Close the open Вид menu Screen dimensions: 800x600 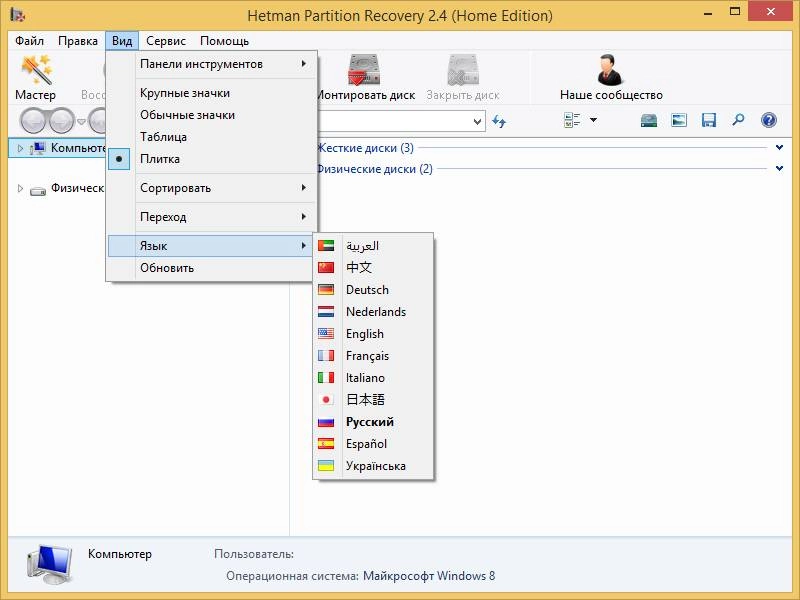[122, 41]
